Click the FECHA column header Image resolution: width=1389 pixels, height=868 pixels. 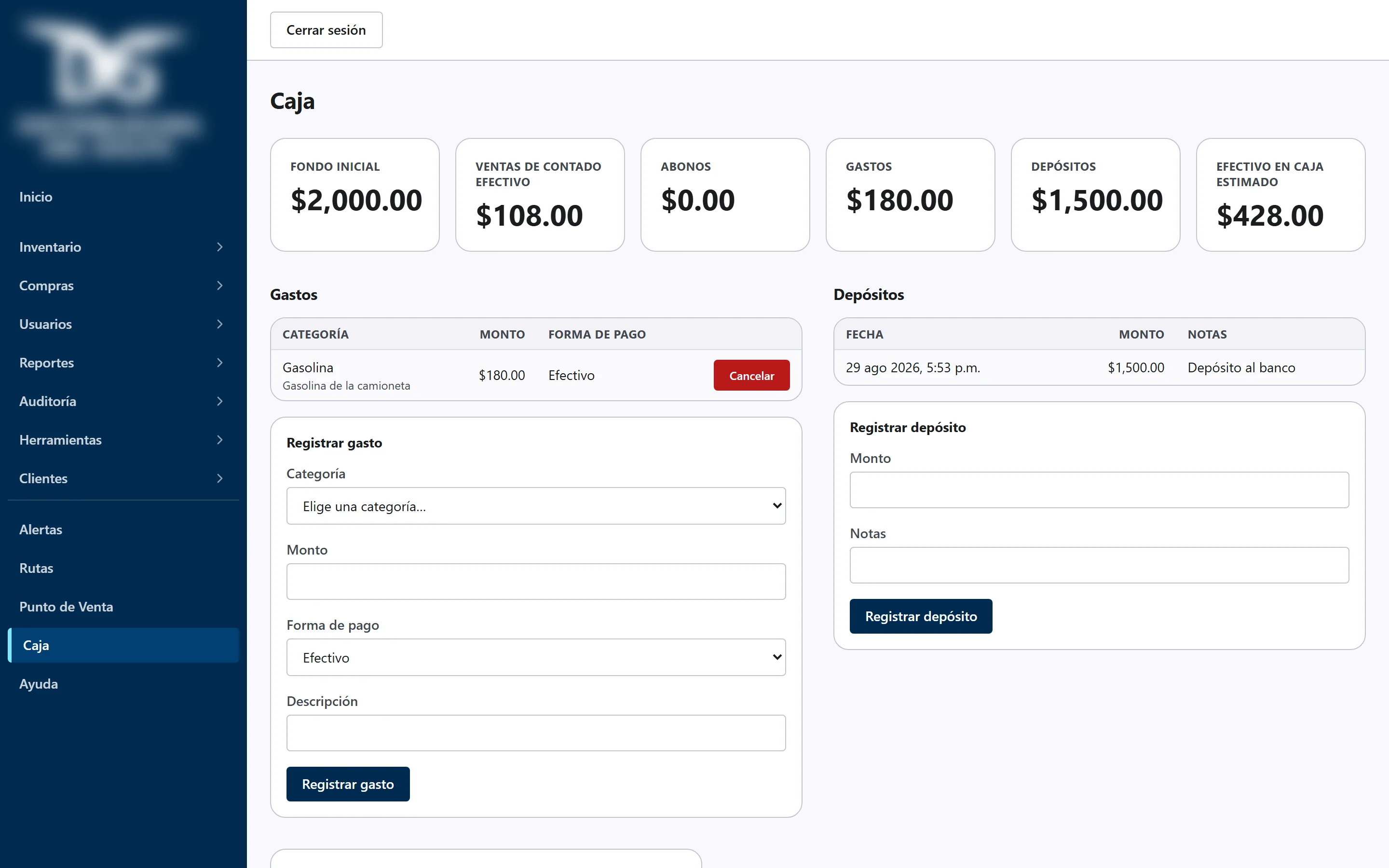(864, 334)
